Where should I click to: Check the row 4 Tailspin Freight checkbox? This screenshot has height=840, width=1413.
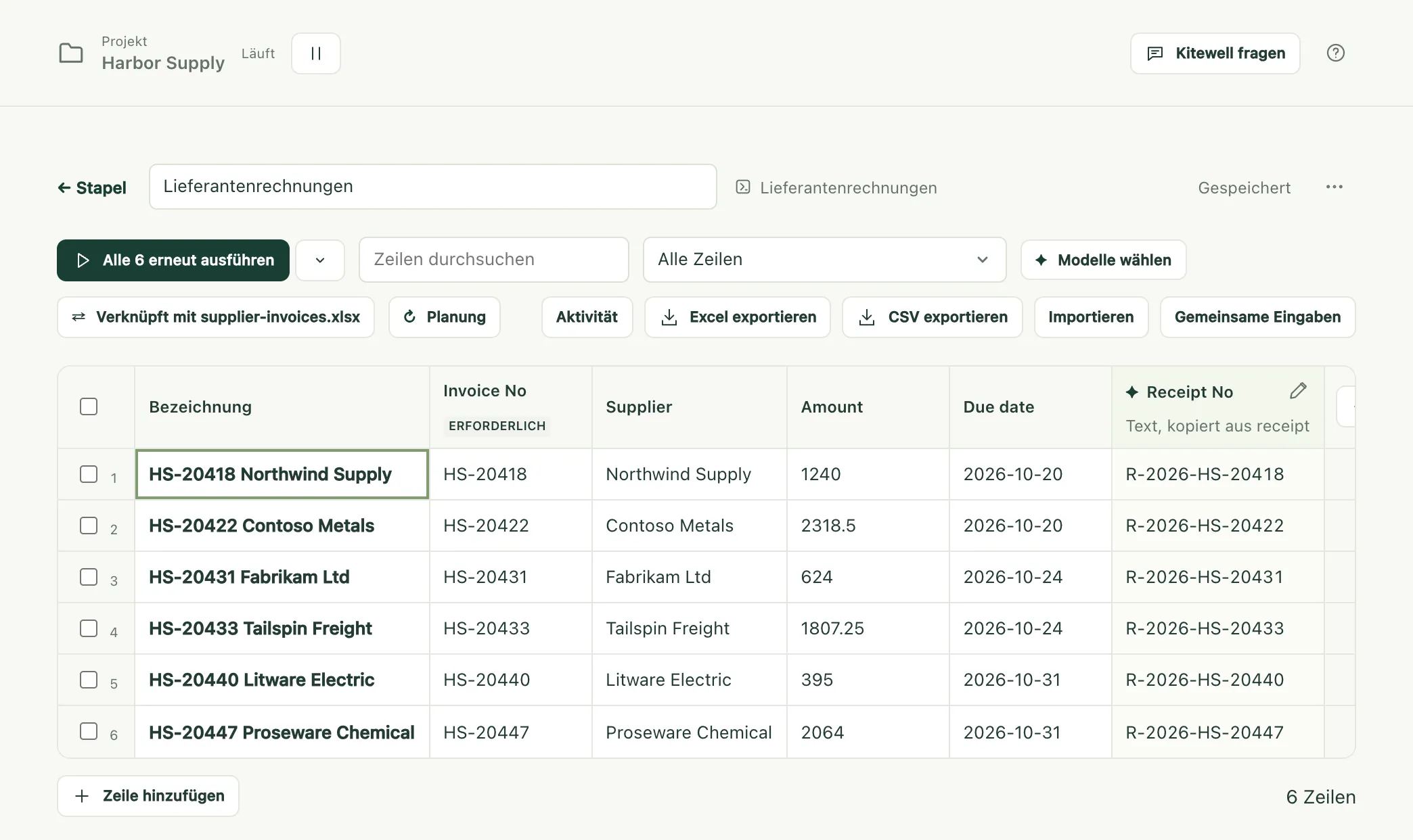[89, 628]
